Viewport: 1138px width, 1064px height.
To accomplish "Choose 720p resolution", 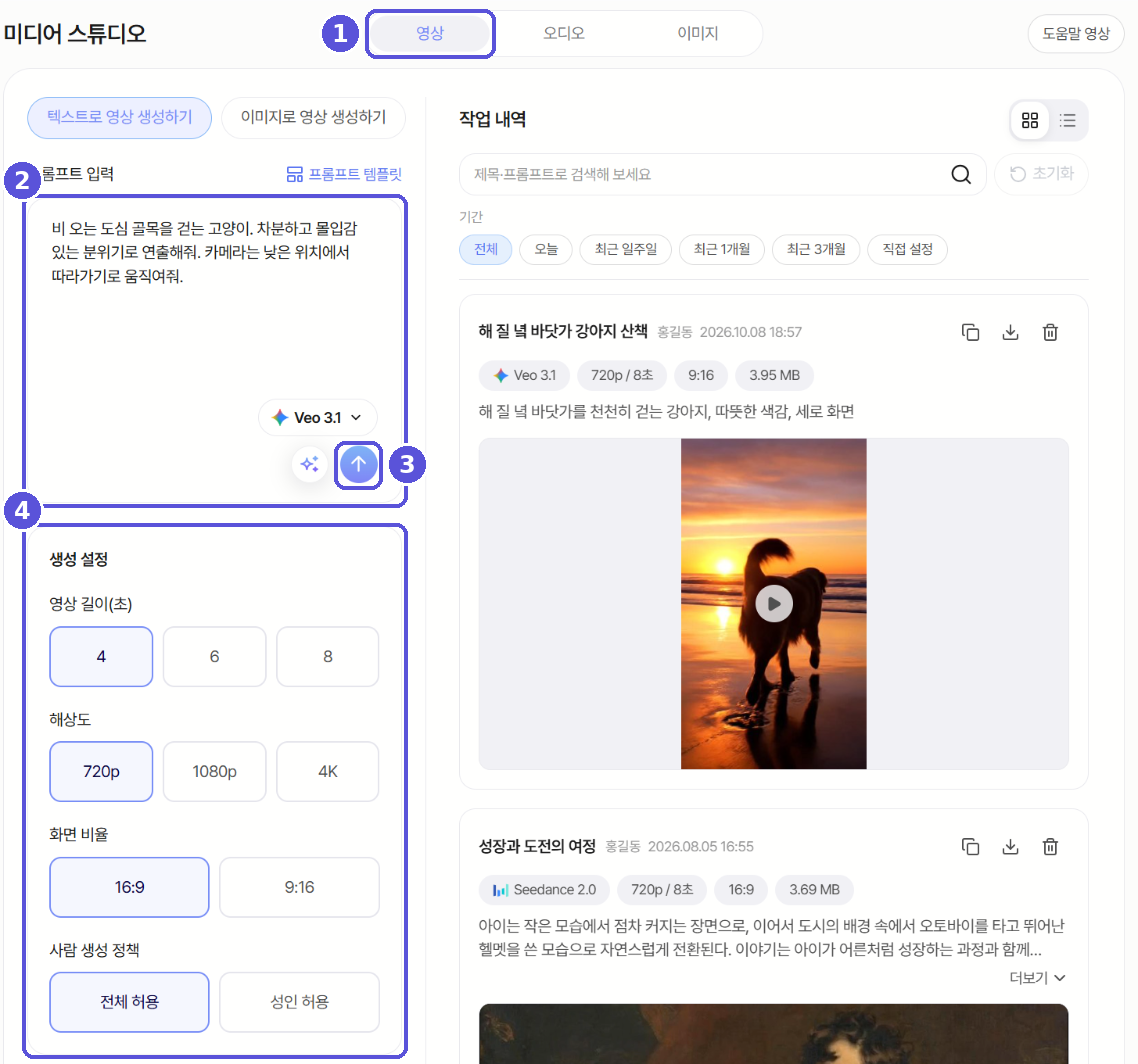I will point(101,772).
